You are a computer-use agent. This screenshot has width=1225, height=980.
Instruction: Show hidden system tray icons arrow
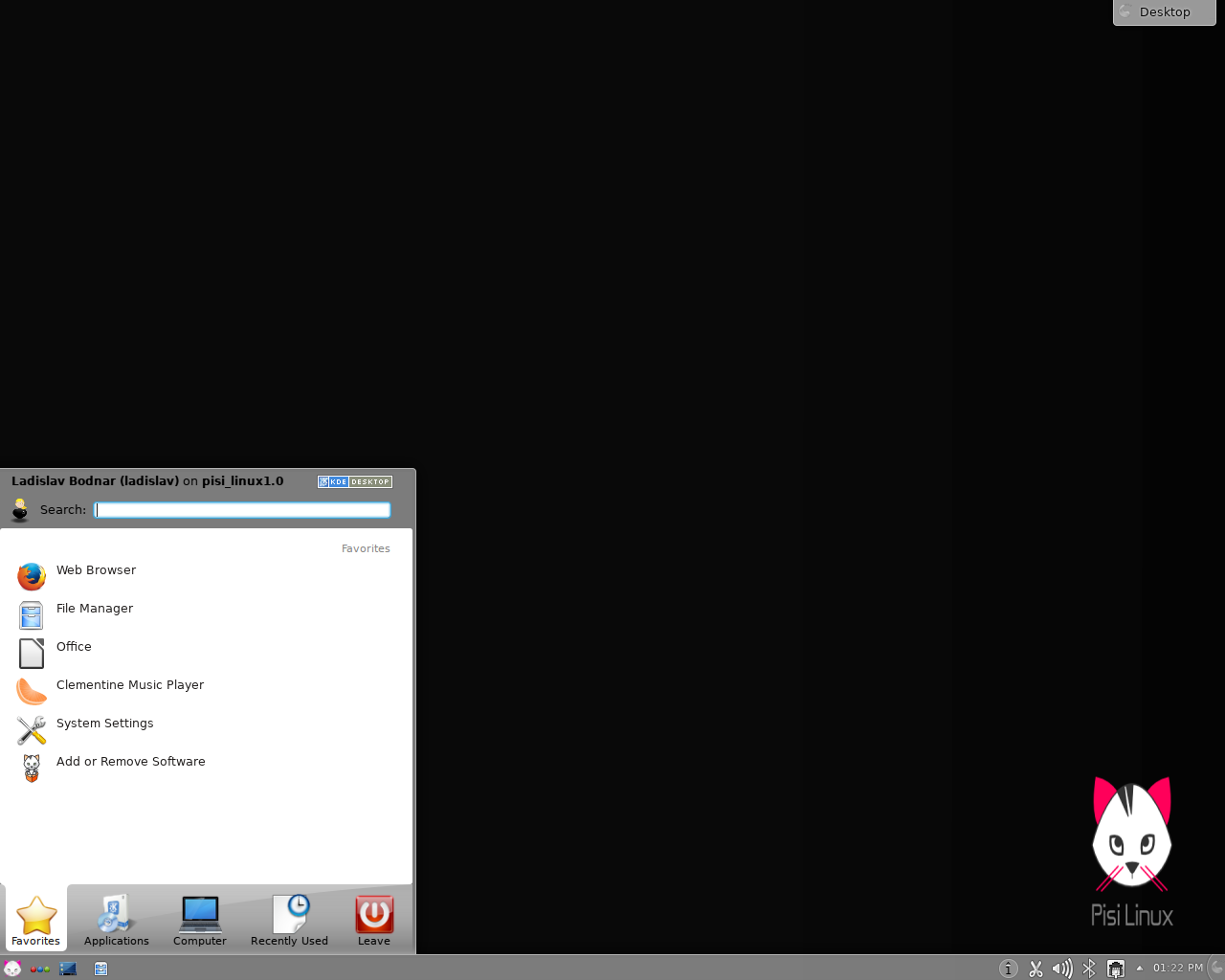pyautogui.click(x=1139, y=968)
